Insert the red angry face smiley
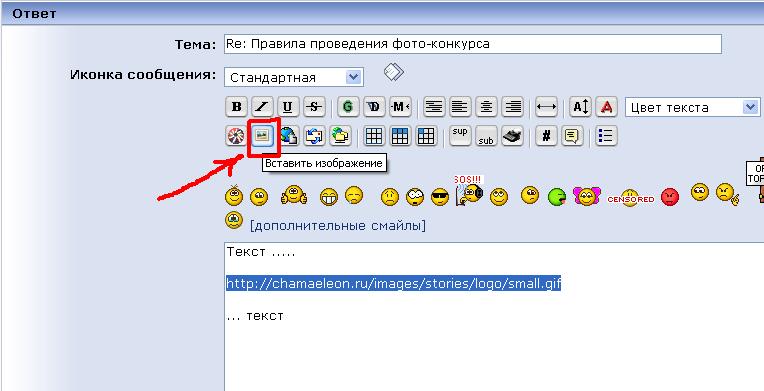This screenshot has width=764, height=391. pos(670,197)
